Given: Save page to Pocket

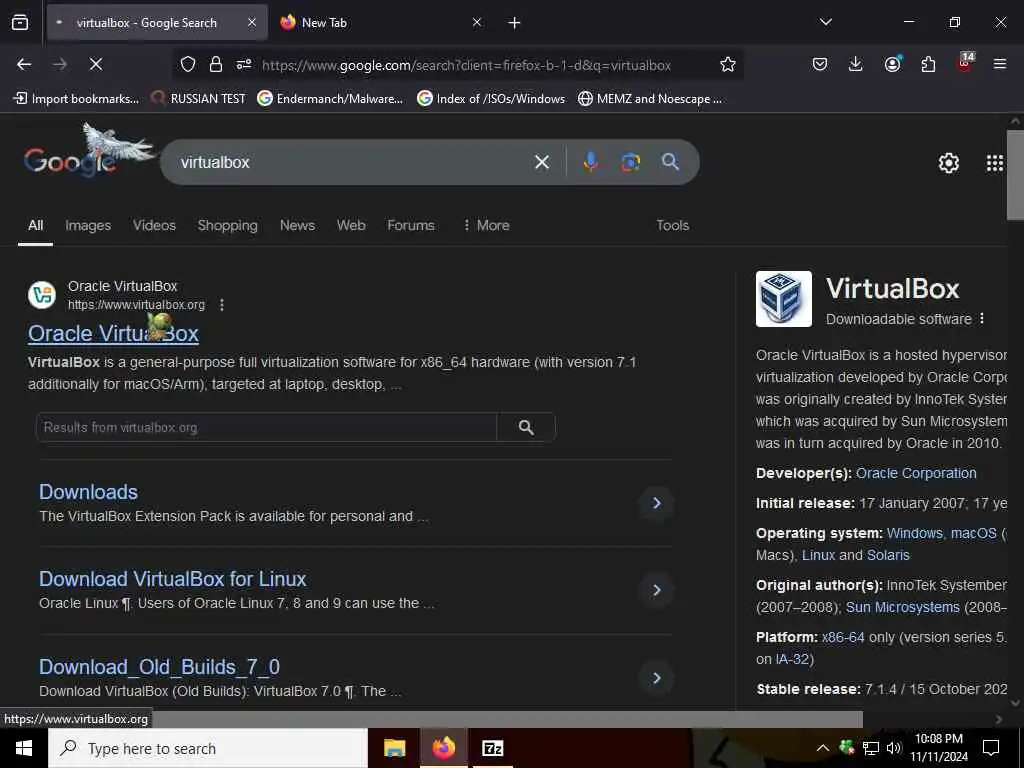Looking at the screenshot, I should [x=820, y=64].
